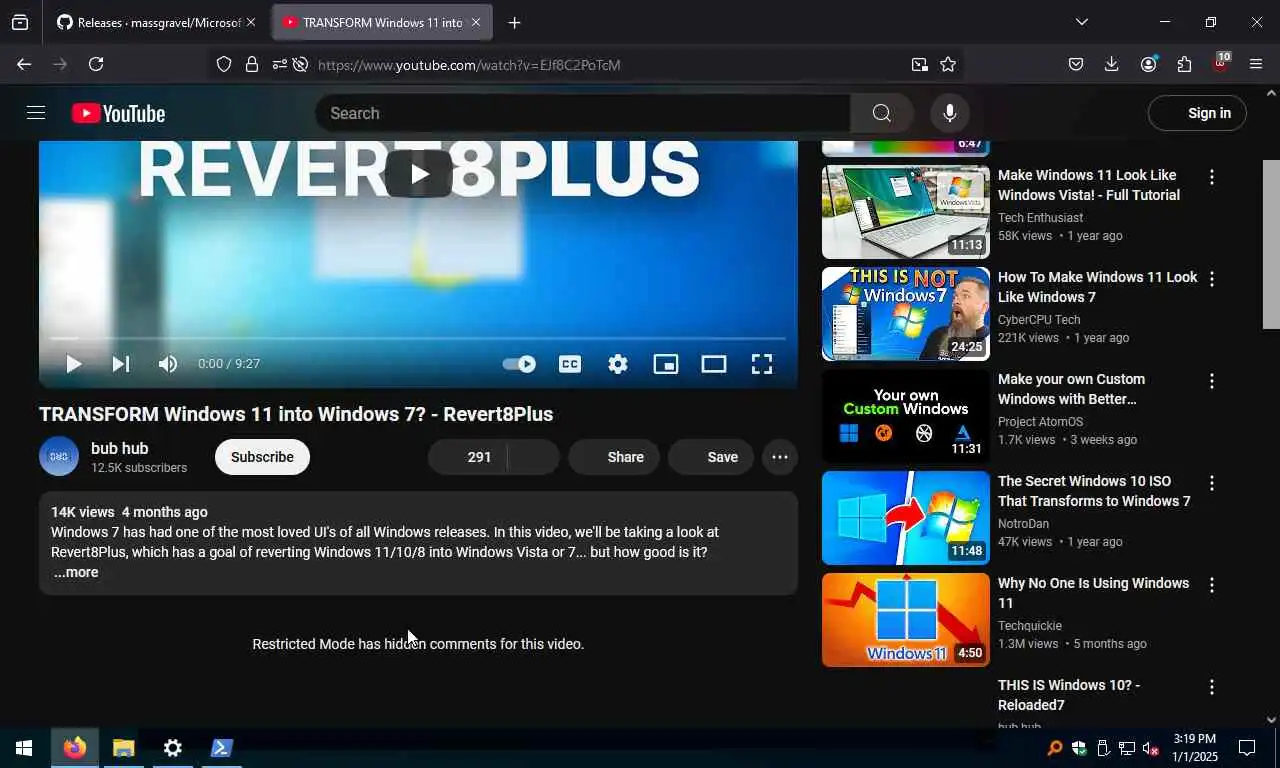Open options menu for Project AtomOS video
Viewport: 1280px width, 768px height.
(x=1212, y=381)
